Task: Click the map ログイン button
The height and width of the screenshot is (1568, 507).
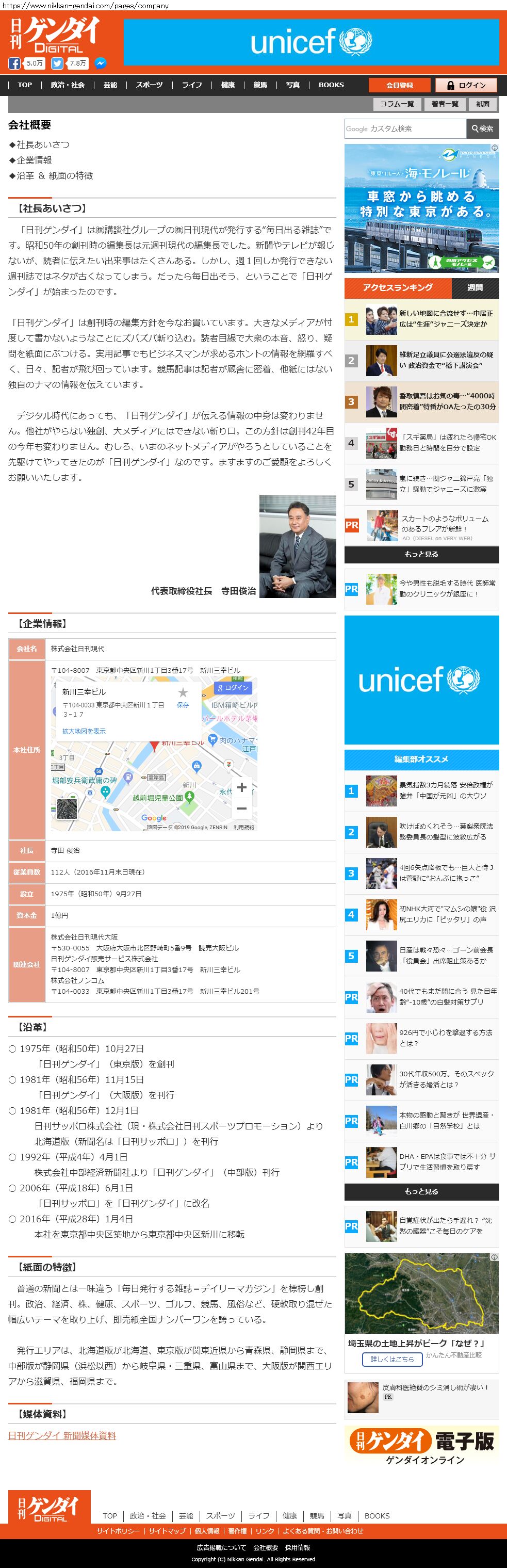Action: pos(234,688)
